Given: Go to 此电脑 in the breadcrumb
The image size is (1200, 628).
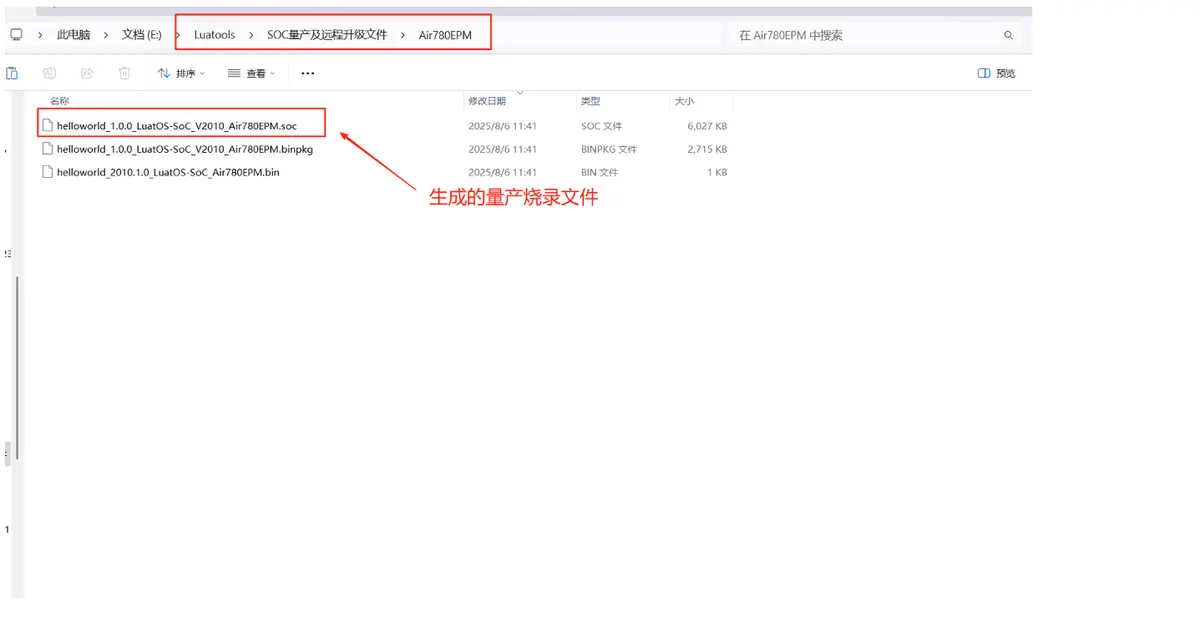Looking at the screenshot, I should pos(73,35).
